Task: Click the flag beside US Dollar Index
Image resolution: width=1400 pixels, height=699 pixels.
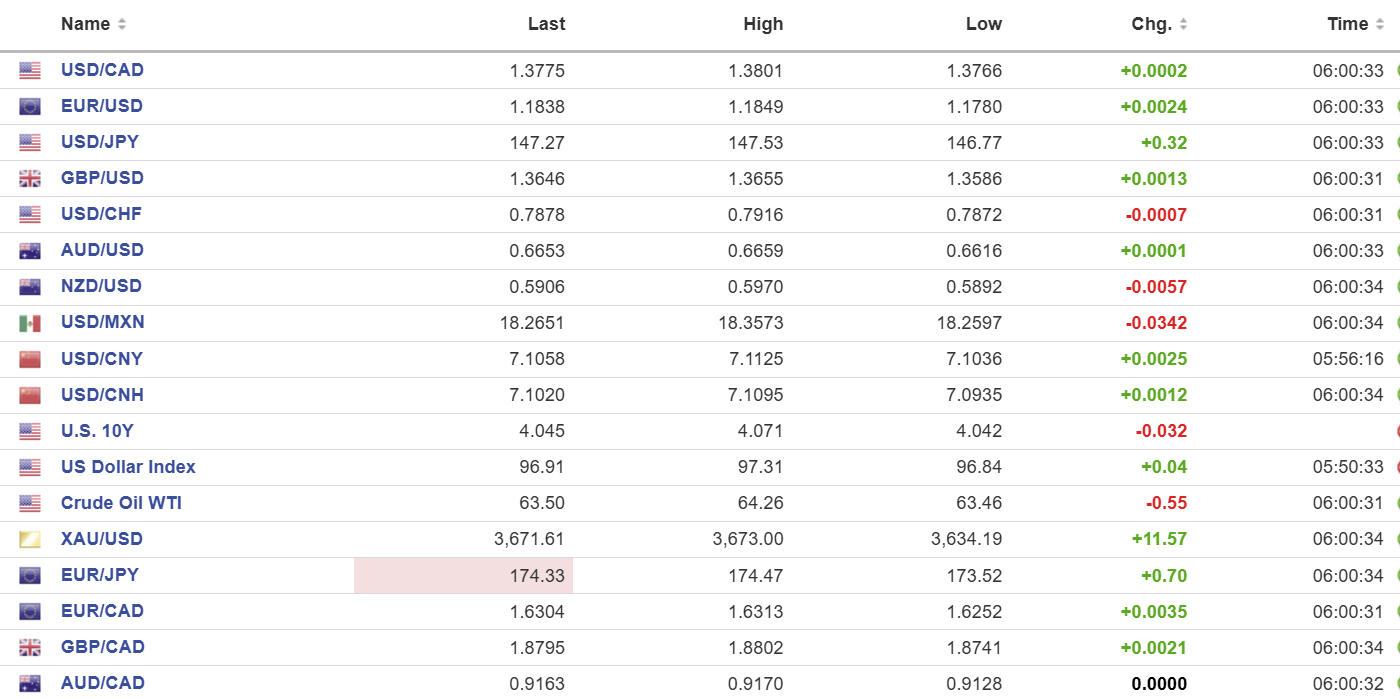Action: (x=30, y=467)
